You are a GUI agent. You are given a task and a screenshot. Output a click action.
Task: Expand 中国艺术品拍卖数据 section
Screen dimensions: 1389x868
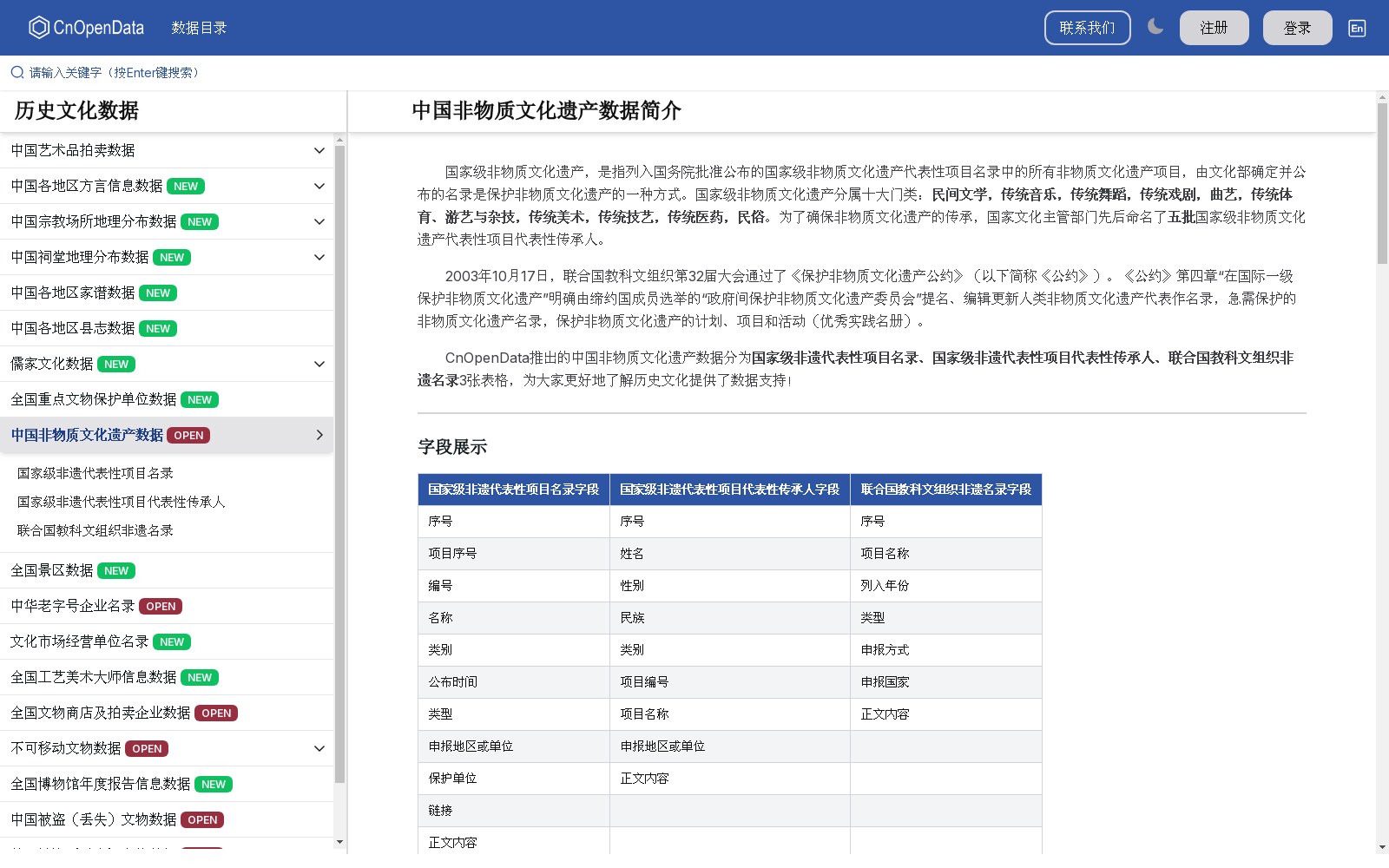(319, 149)
